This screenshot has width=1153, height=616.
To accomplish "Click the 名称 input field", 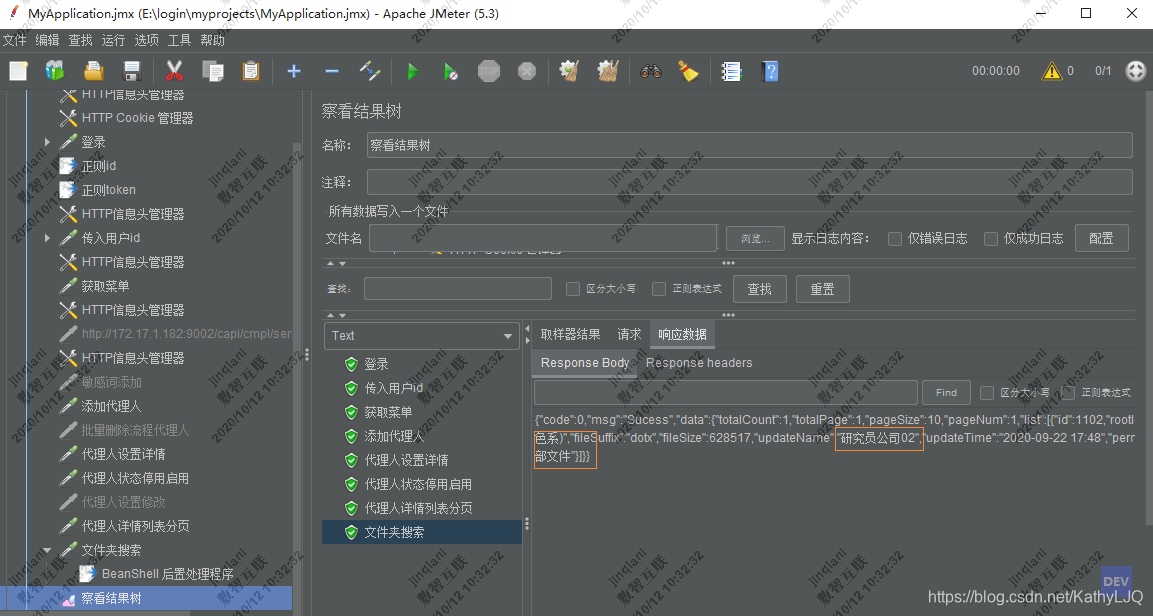I will tap(749, 145).
